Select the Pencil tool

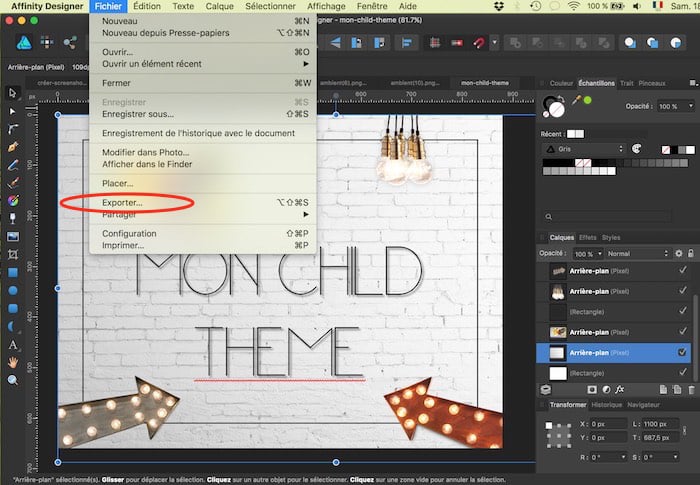pos(12,165)
